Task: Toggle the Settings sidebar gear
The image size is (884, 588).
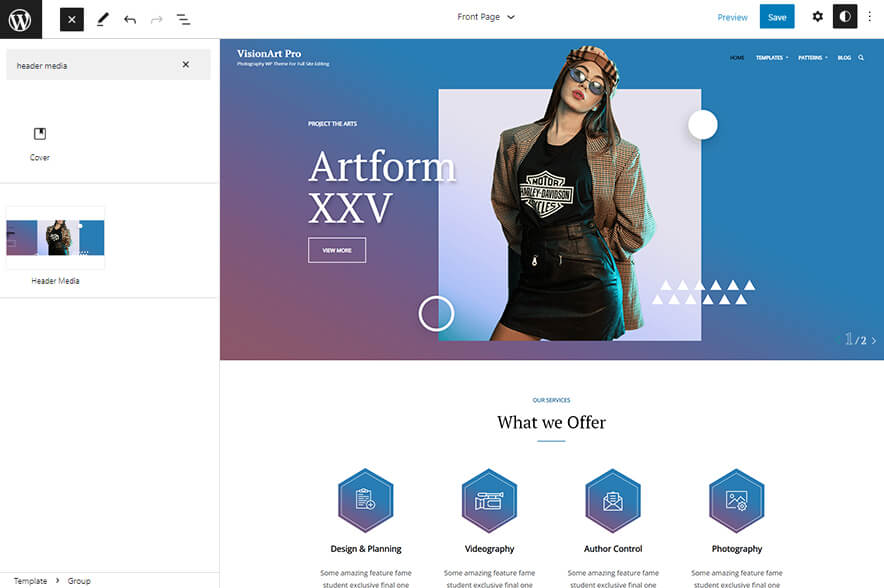Action: point(817,17)
